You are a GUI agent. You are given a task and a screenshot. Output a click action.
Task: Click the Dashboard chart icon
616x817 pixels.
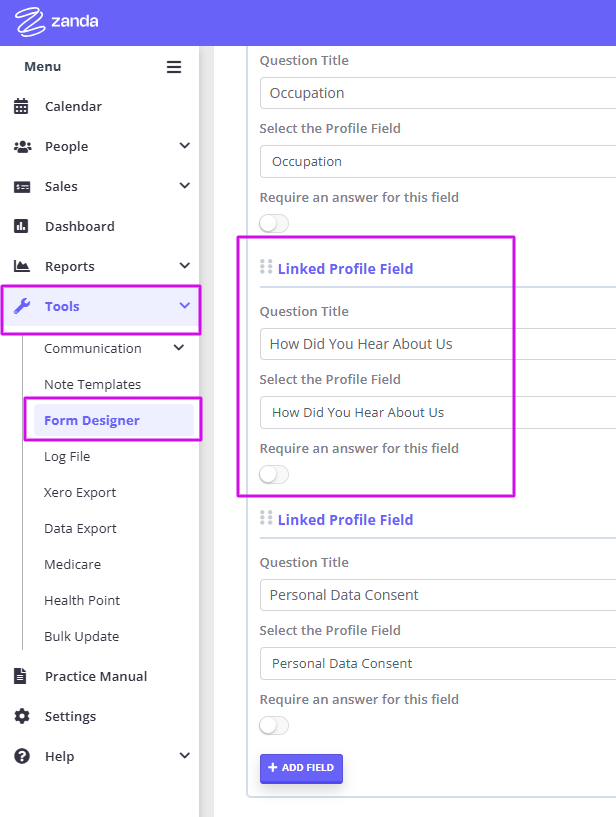point(21,226)
